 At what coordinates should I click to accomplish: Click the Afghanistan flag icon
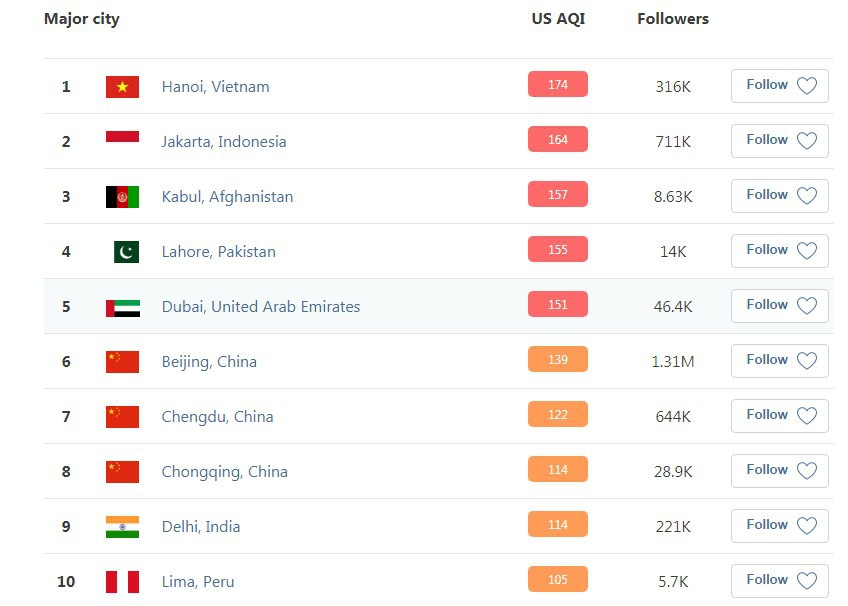(122, 197)
